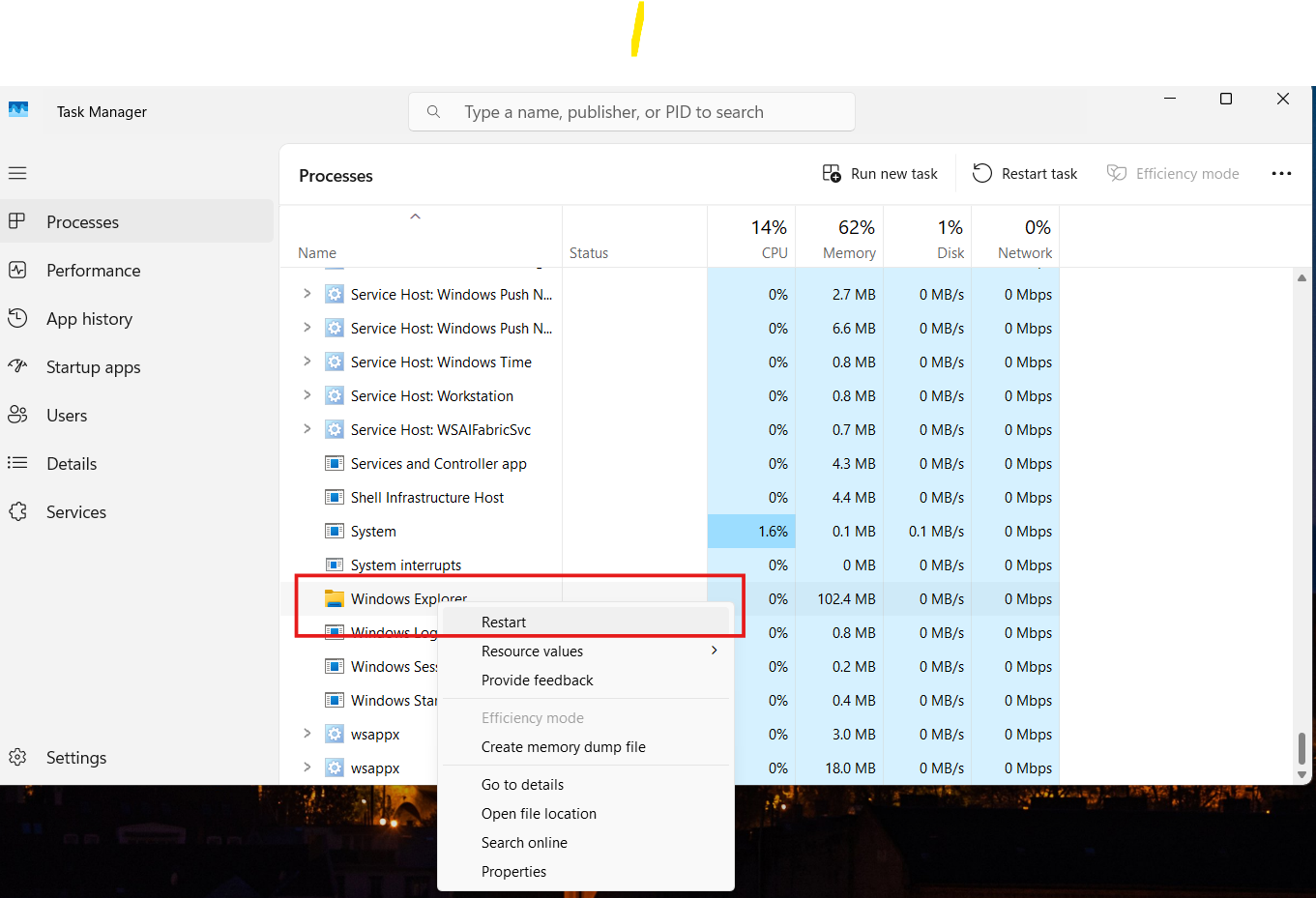Image resolution: width=1316 pixels, height=898 pixels.
Task: Click the Users icon in the sidebar
Action: 17,415
